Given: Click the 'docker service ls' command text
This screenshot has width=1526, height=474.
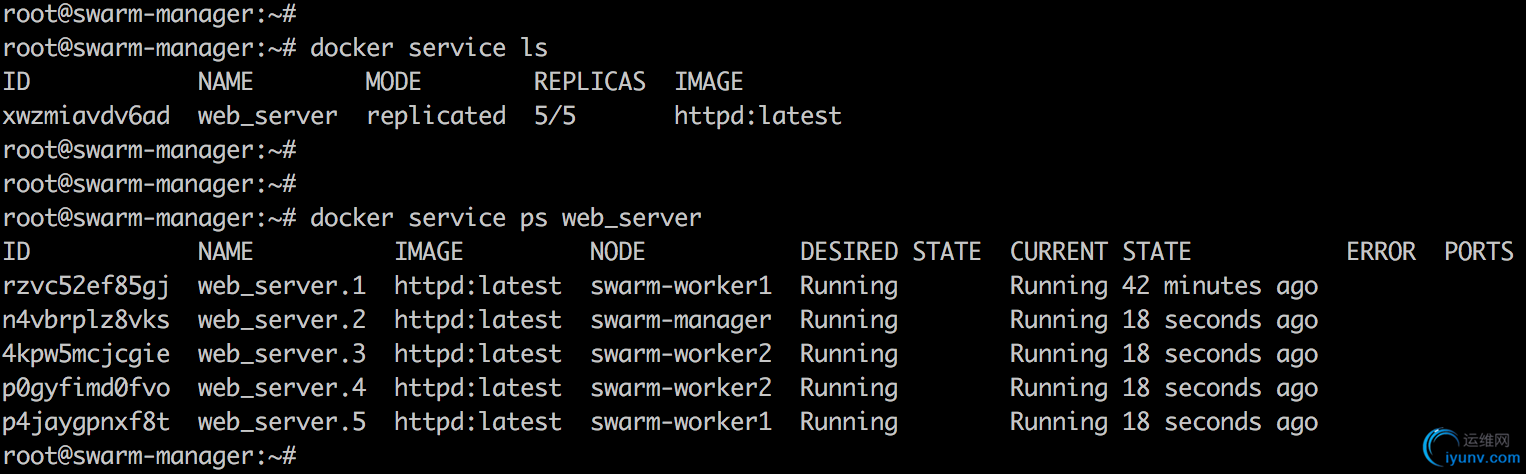Looking at the screenshot, I should pyautogui.click(x=429, y=48).
